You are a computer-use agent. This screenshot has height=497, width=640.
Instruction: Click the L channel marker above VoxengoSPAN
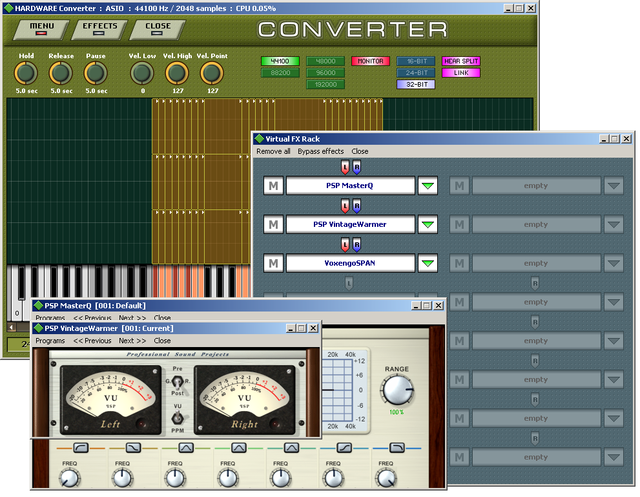[x=345, y=245]
